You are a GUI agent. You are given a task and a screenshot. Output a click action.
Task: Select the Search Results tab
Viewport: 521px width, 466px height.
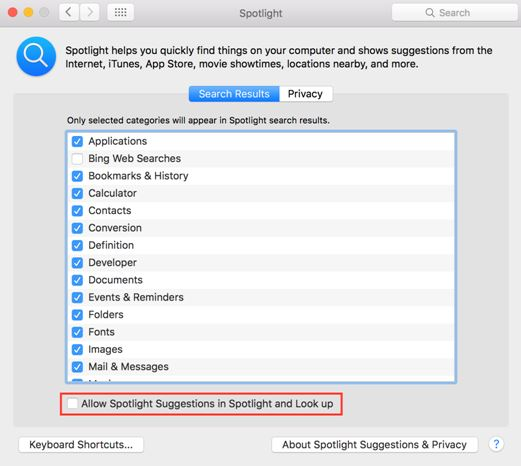tap(234, 94)
